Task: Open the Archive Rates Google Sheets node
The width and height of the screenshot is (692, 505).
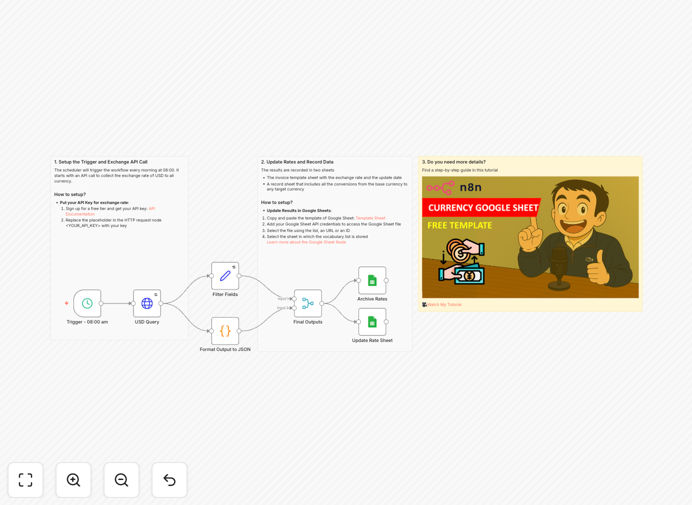Action: pyautogui.click(x=372, y=280)
